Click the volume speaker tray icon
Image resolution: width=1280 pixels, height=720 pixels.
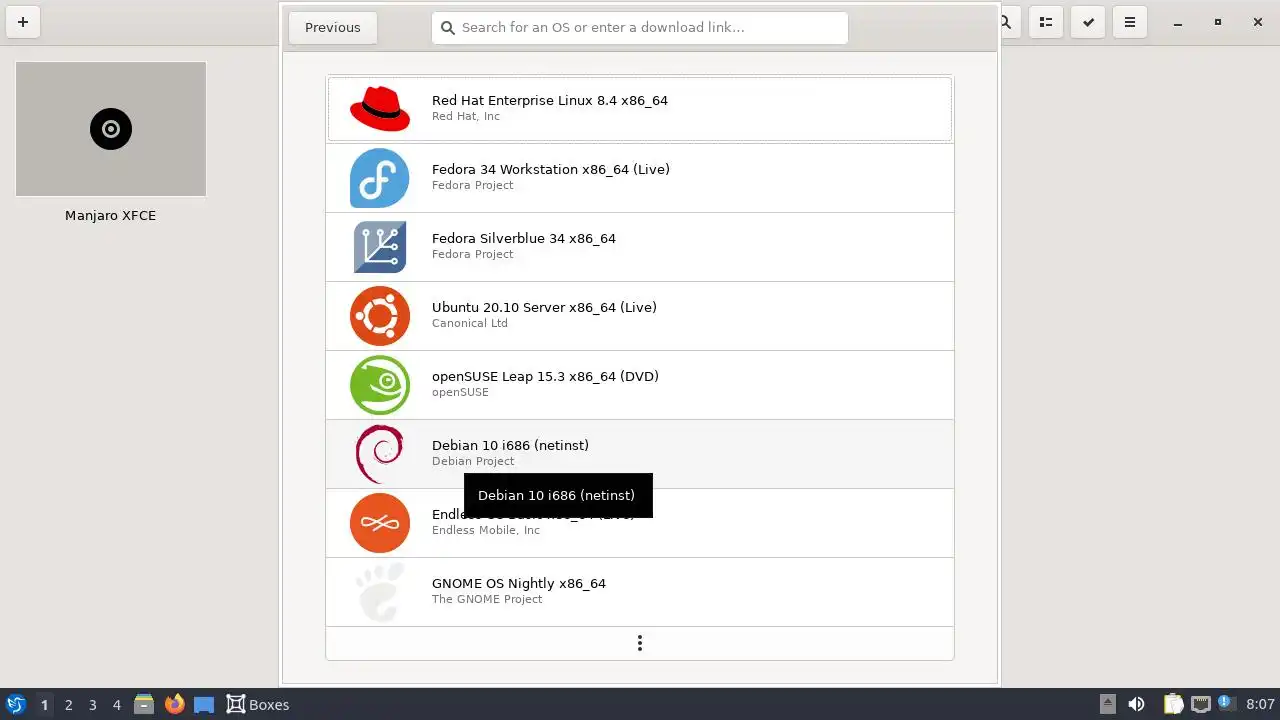click(1136, 704)
